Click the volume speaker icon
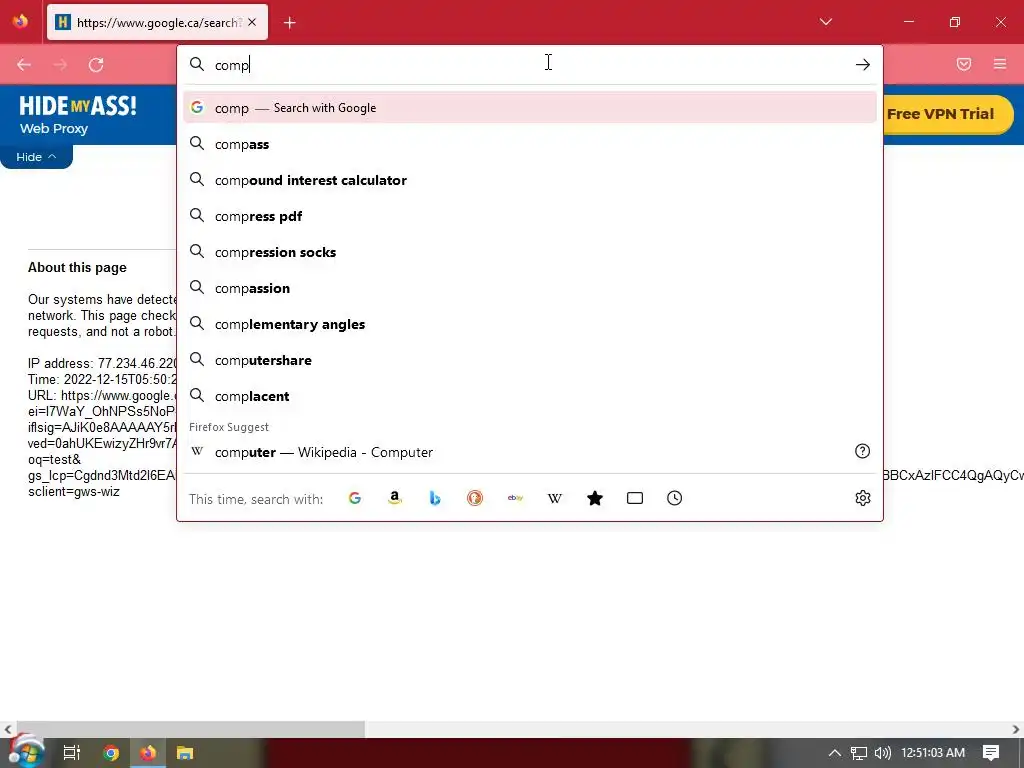The width and height of the screenshot is (1024, 768). pos(882,753)
